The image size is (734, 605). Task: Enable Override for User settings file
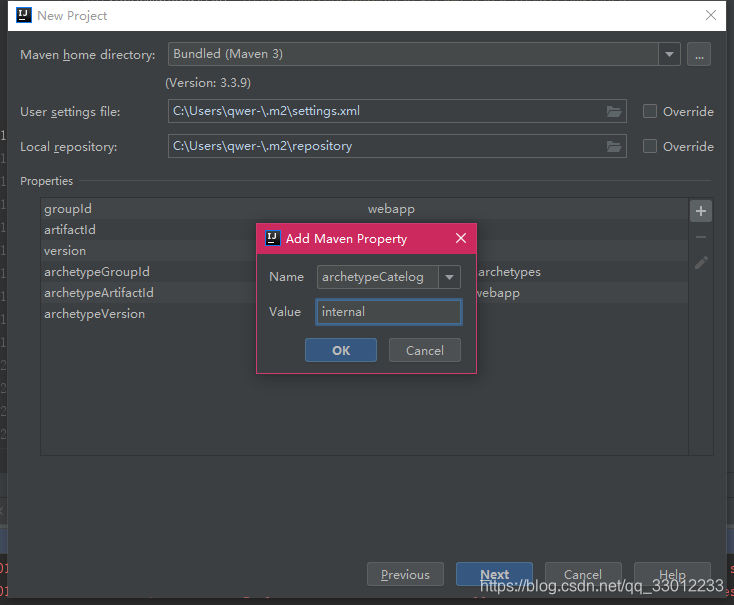pos(650,111)
